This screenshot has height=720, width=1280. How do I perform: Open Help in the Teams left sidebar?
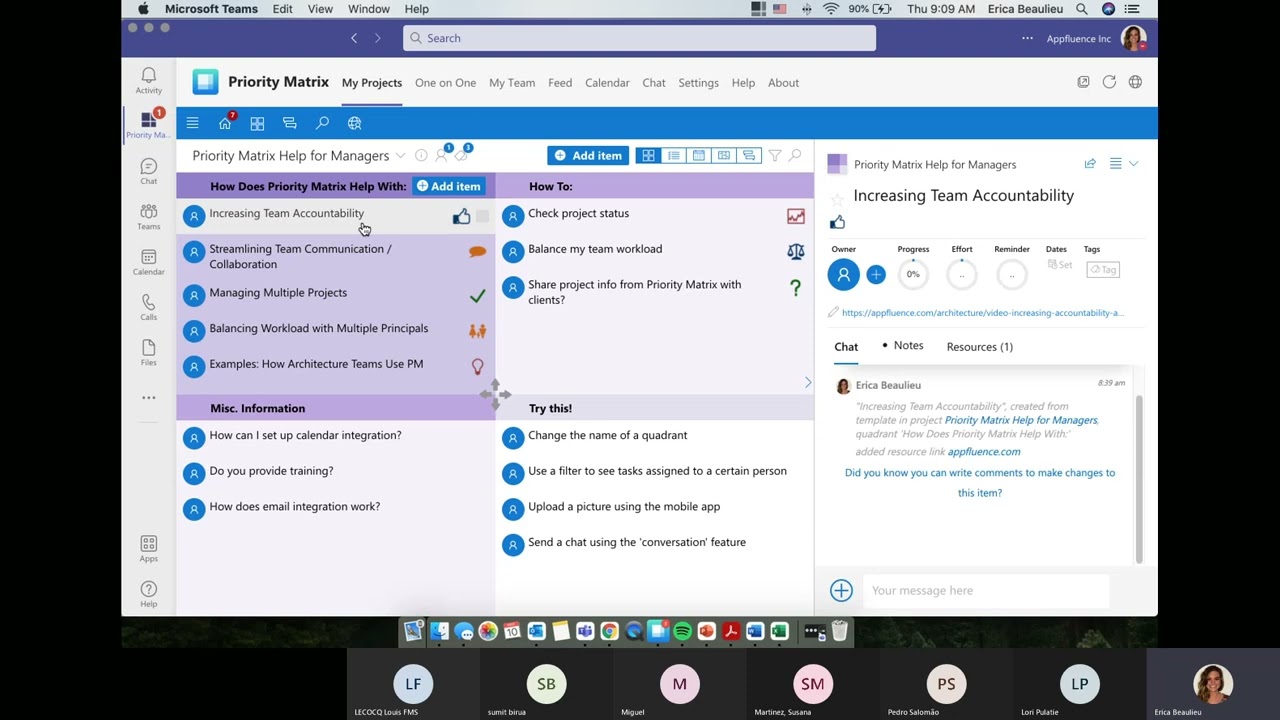[x=148, y=594]
